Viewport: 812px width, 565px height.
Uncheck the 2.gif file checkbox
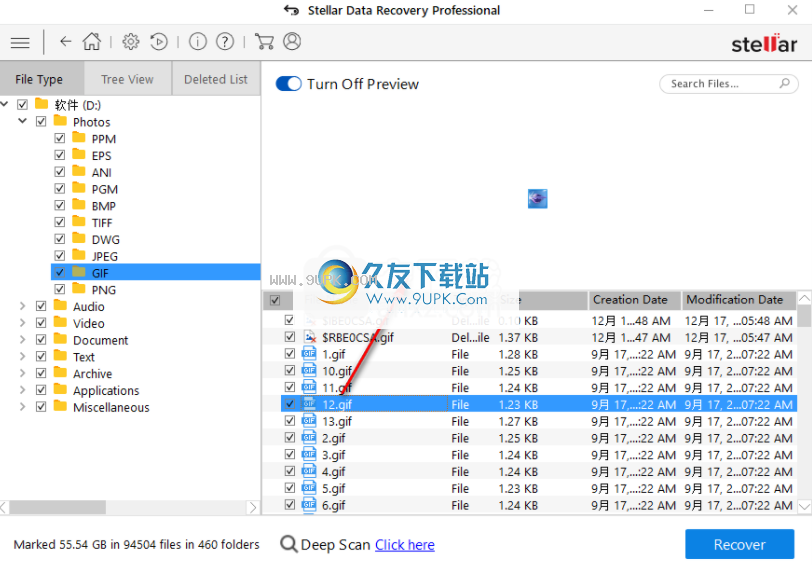[289, 438]
